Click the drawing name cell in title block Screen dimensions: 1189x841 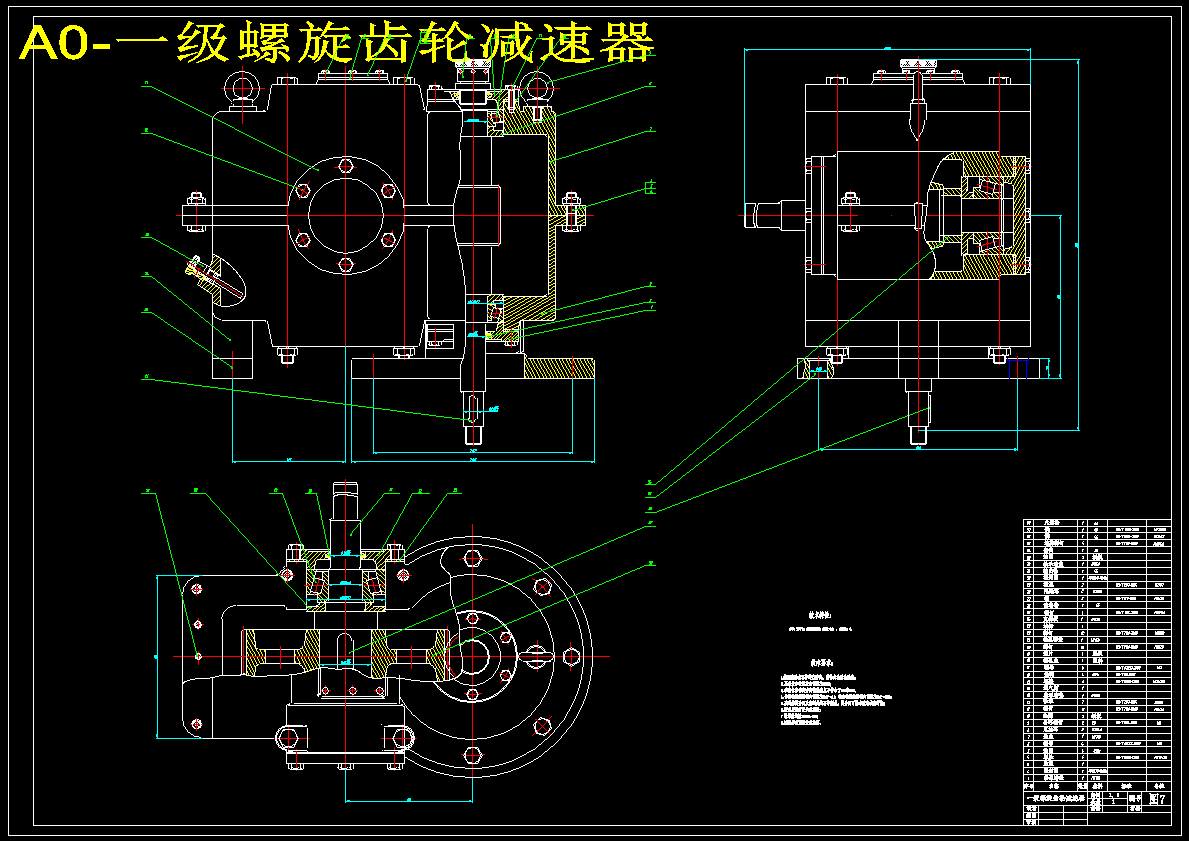pos(1056,799)
